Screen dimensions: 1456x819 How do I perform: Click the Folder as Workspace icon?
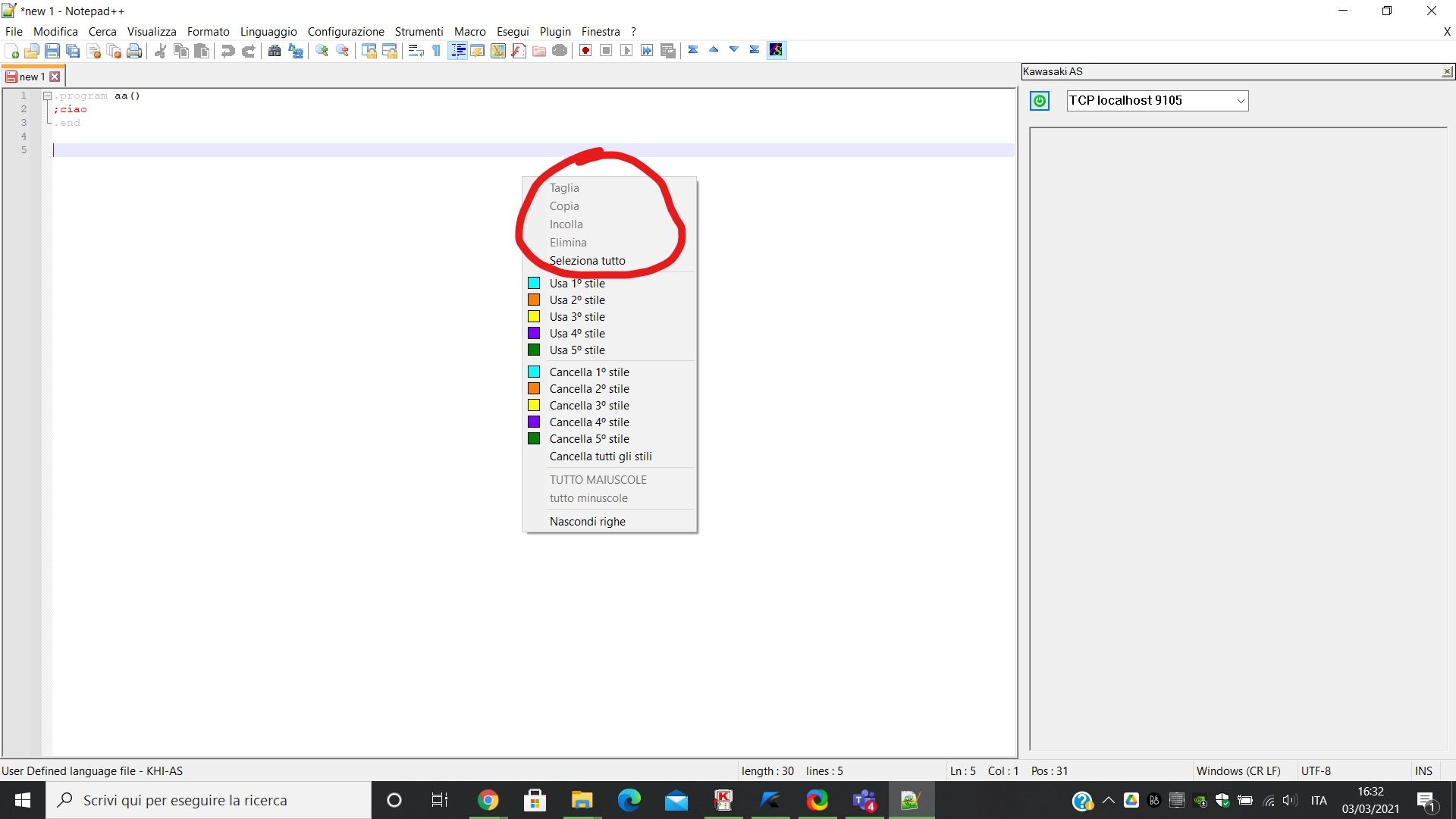539,51
